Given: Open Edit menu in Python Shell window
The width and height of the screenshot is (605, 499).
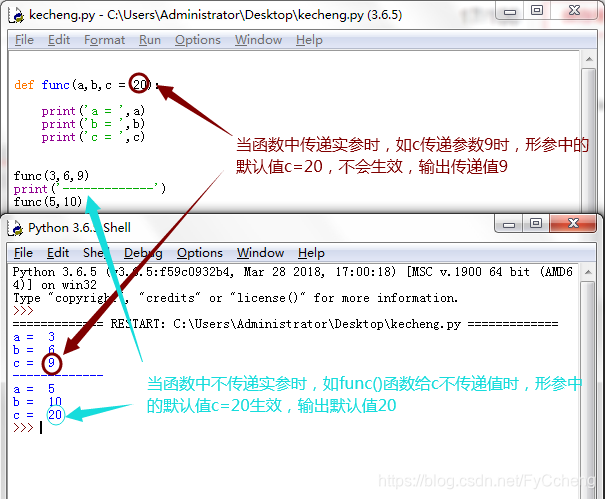Looking at the screenshot, I should 58,253.
